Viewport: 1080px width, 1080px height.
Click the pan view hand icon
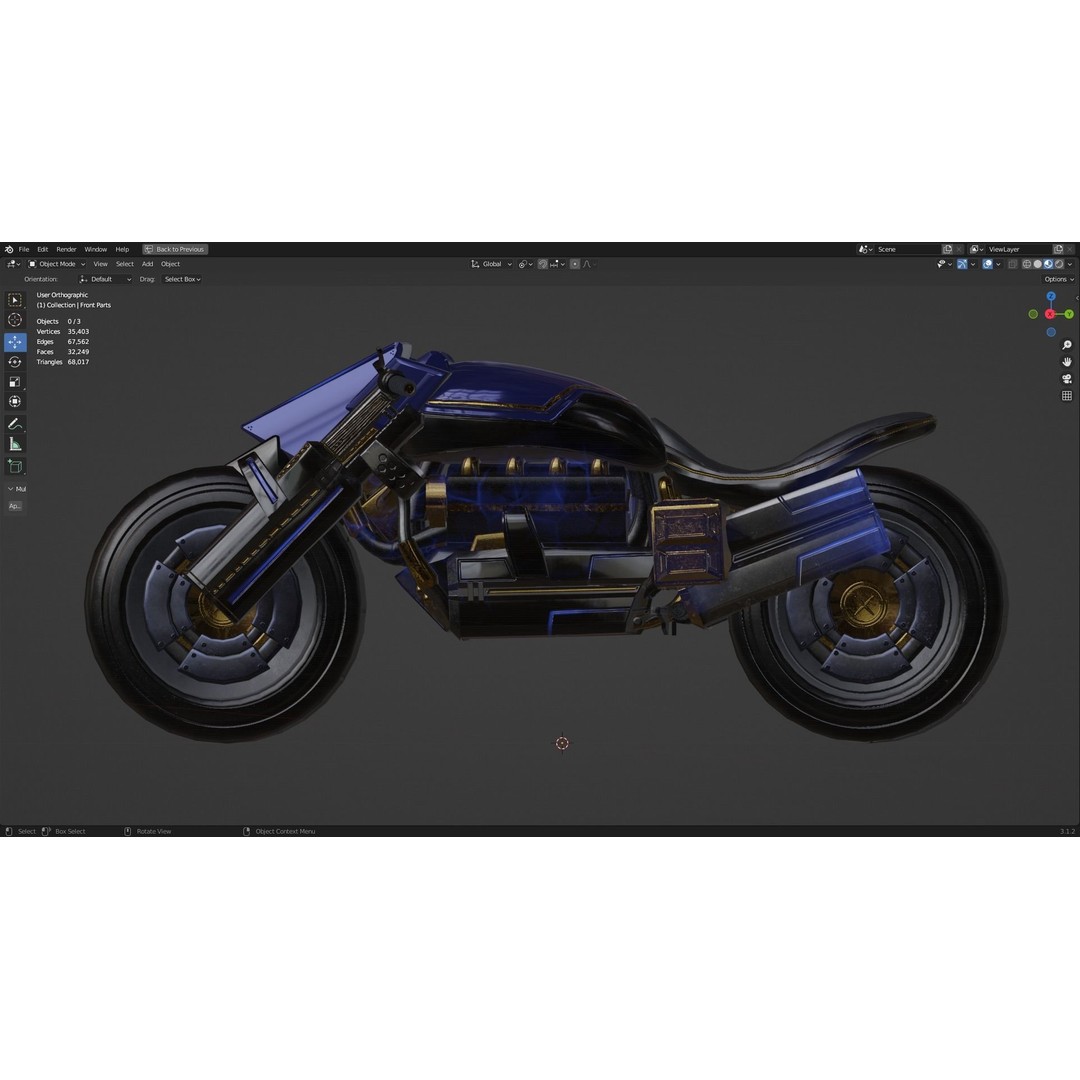click(1067, 362)
